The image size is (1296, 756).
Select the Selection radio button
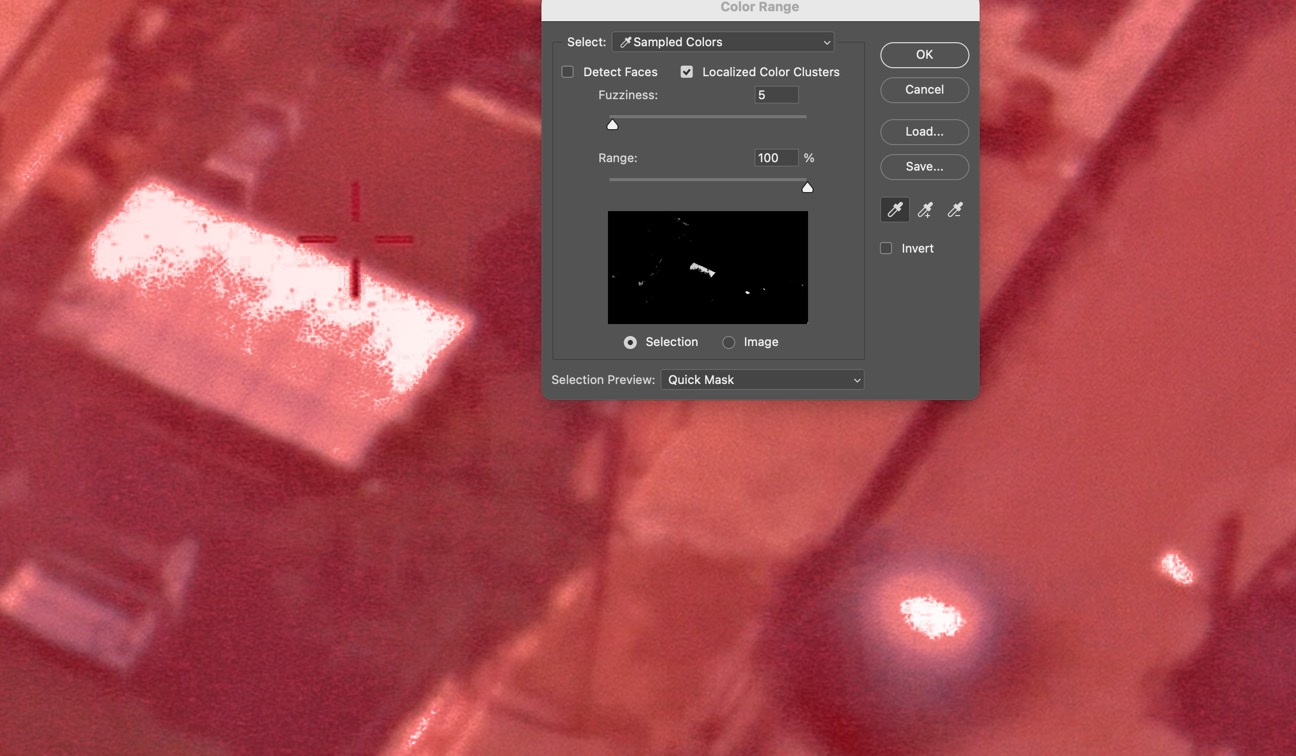630,342
